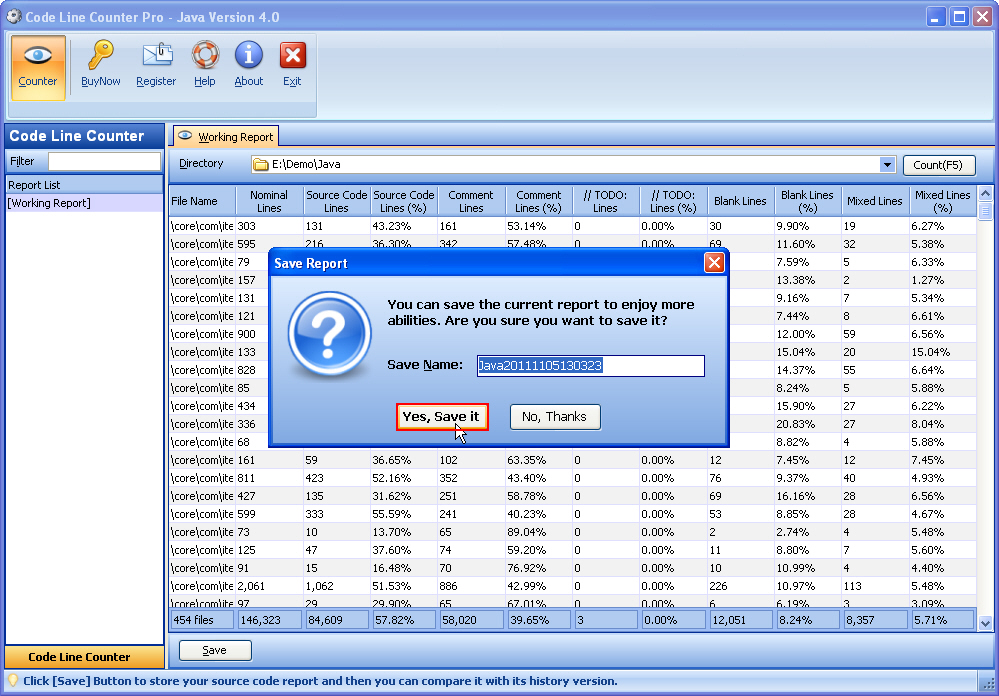Click the 20.83% blank lines cell
Screen dimensions: 999x696
(807, 424)
